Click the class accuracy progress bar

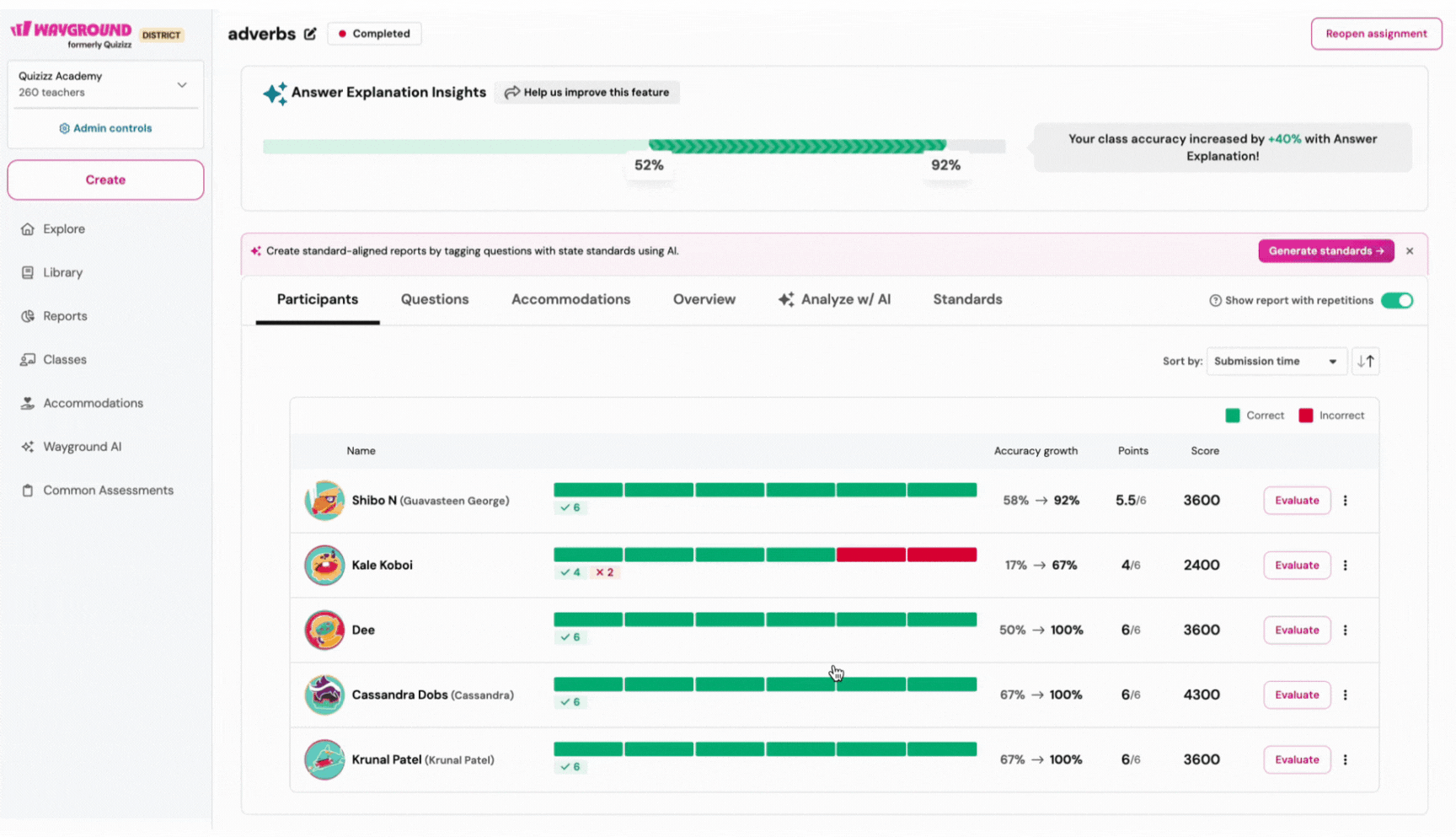(634, 147)
